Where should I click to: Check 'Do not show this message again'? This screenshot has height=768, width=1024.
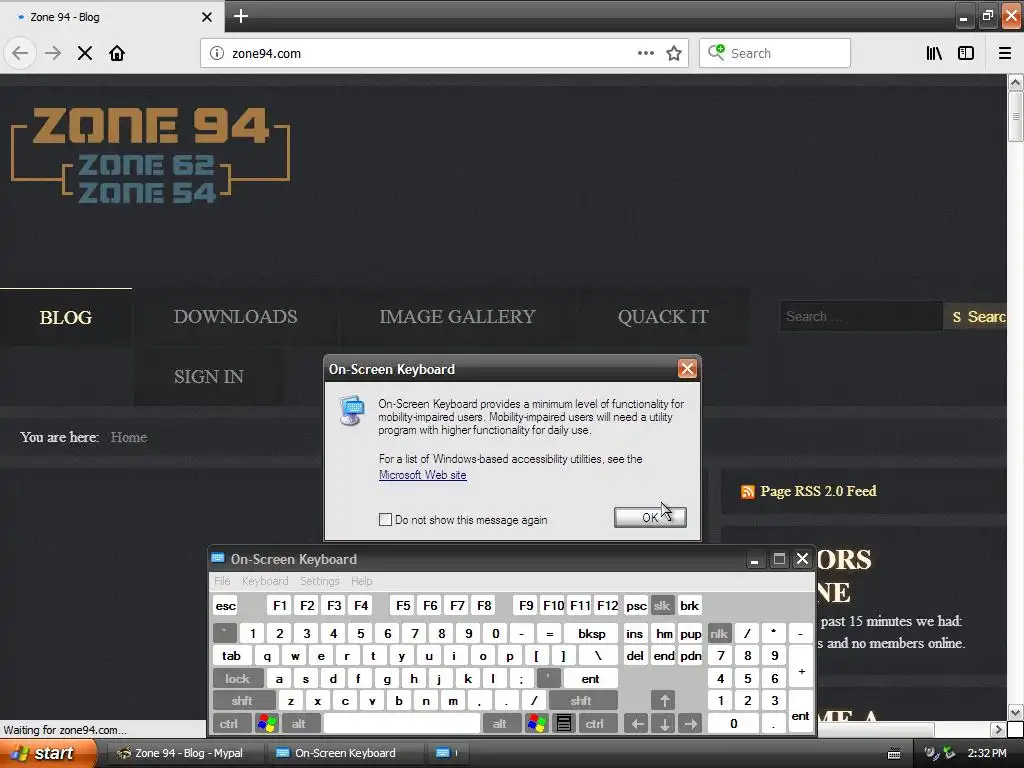click(385, 520)
